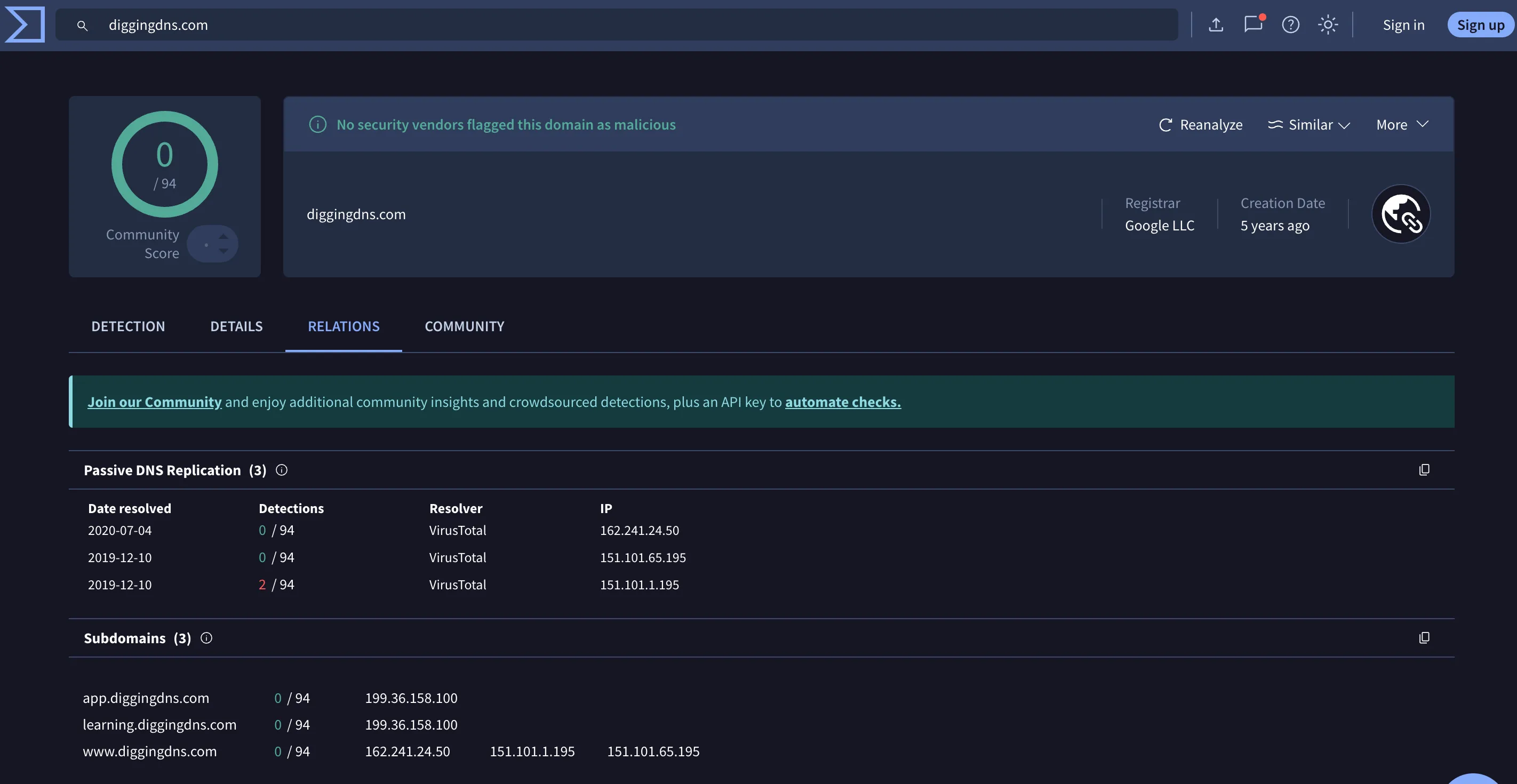This screenshot has height=784, width=1517.
Task: Open the More options dropdown
Action: (1402, 124)
